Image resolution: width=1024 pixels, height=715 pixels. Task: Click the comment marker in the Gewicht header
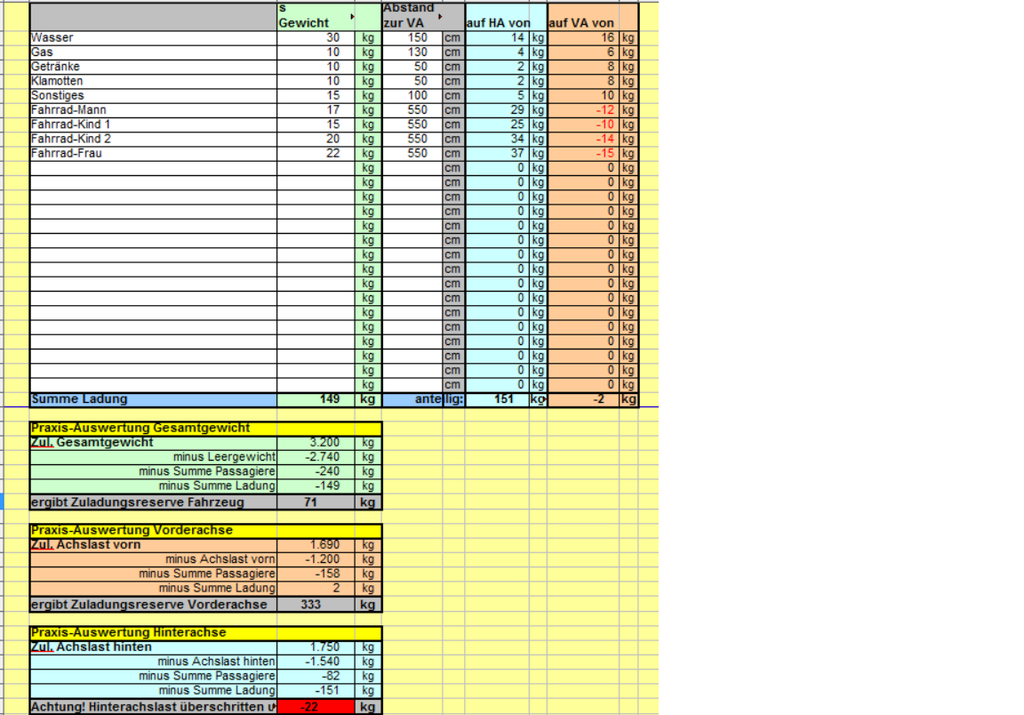pos(352,17)
